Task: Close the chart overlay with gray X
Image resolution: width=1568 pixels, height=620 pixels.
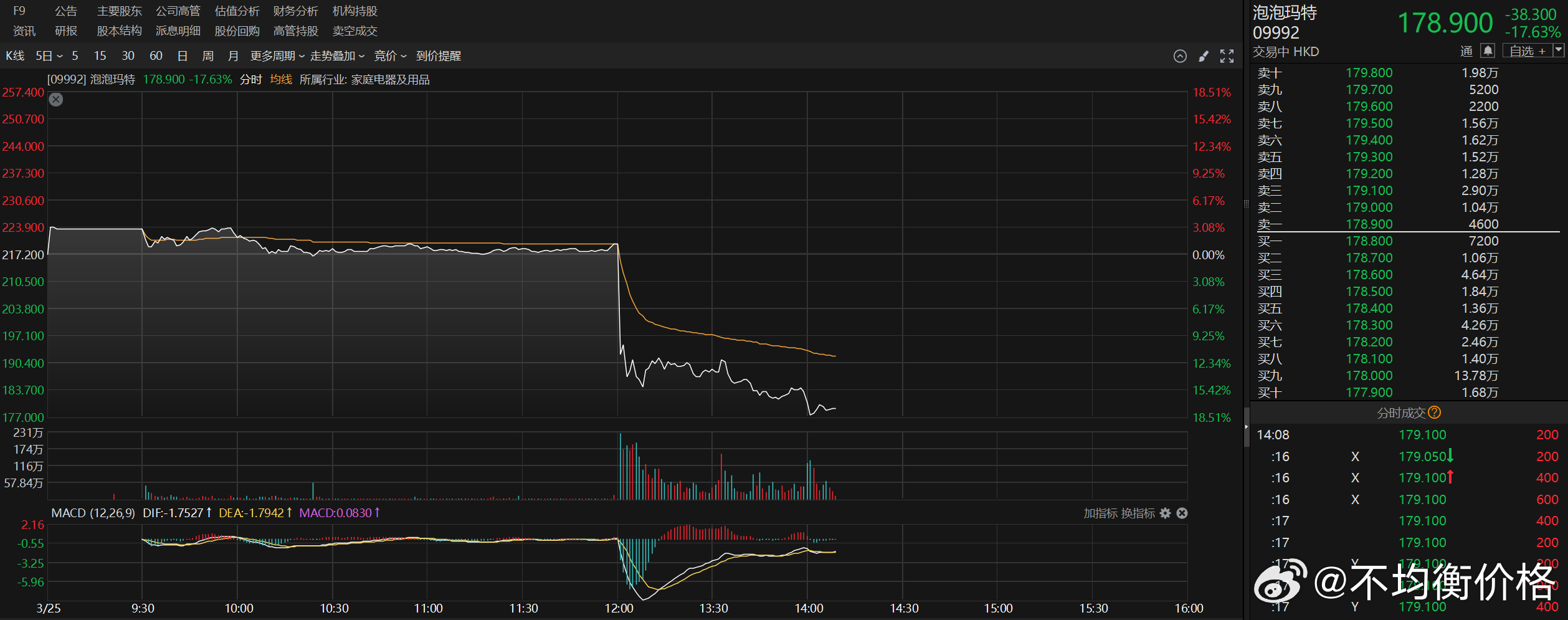Action: [56, 99]
